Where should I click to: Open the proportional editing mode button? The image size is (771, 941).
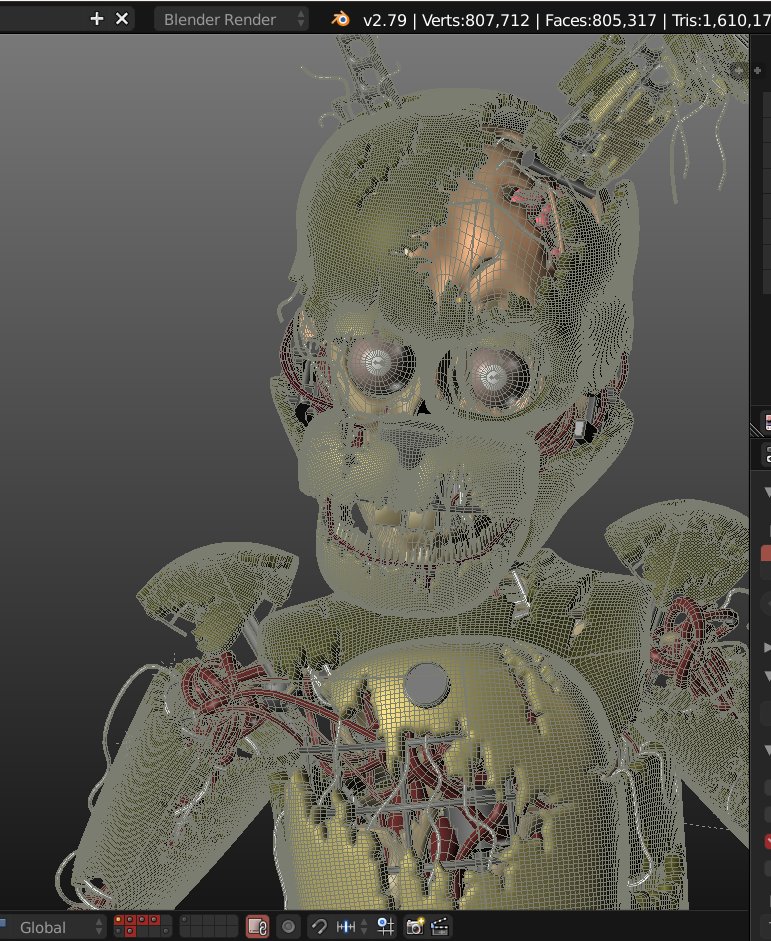[x=289, y=927]
